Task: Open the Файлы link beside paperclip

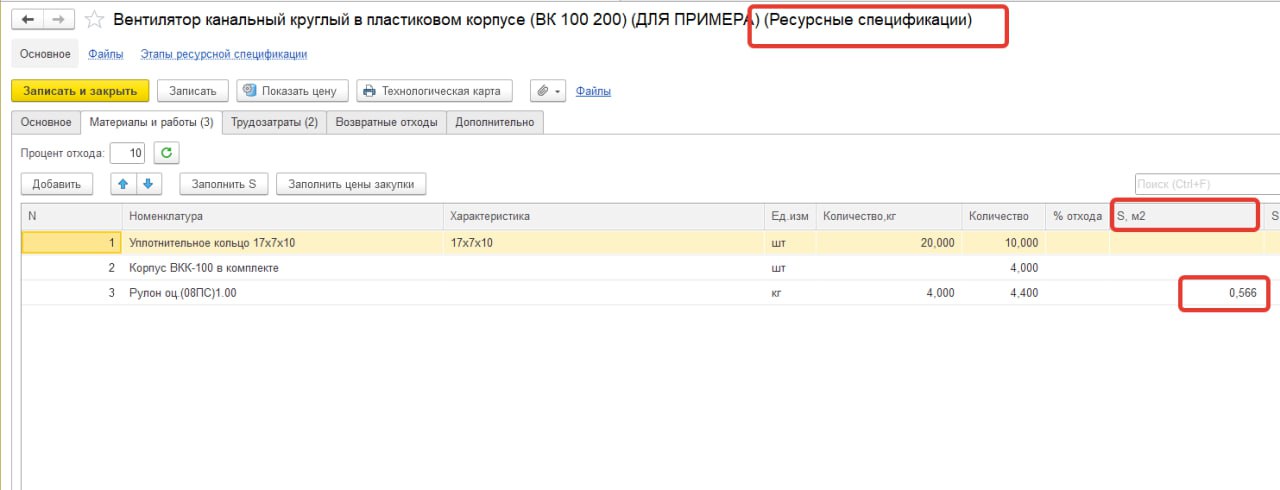Action: pyautogui.click(x=593, y=91)
